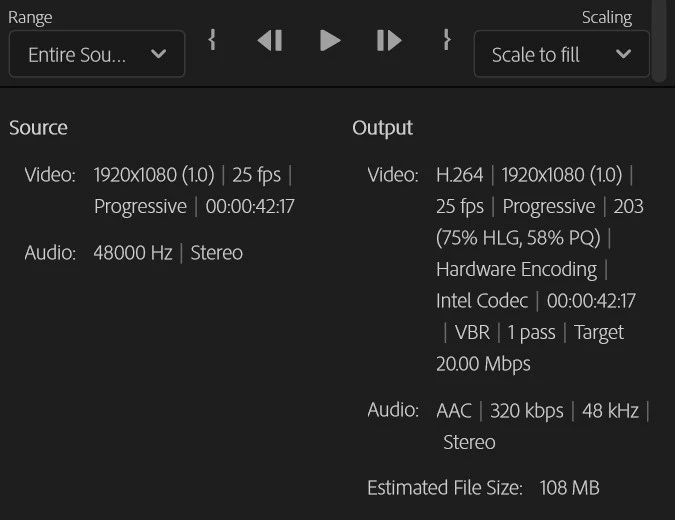Select the Source heading

pos(38,128)
